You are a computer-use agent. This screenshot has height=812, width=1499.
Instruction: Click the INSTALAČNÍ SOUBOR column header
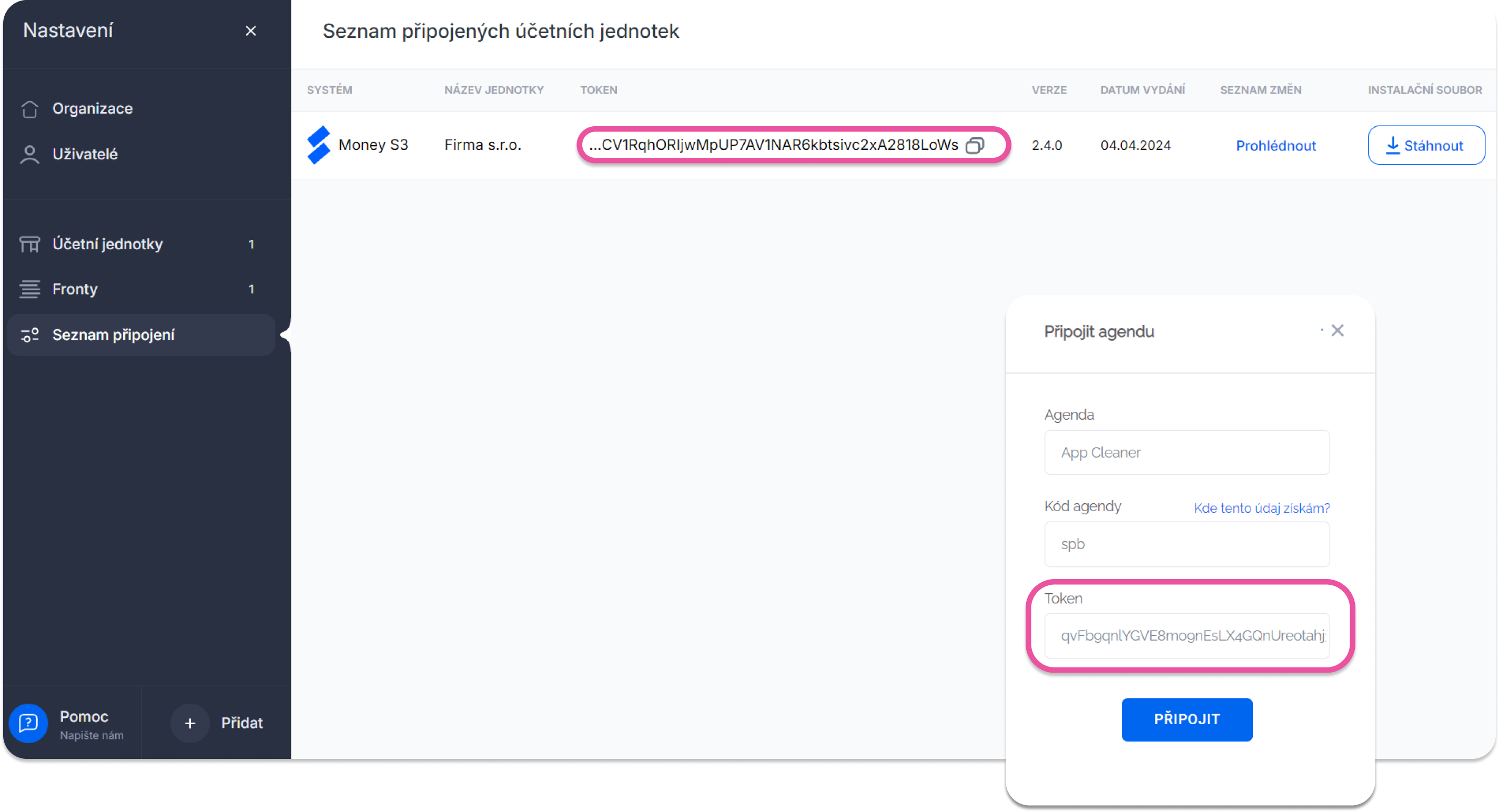pos(1424,90)
